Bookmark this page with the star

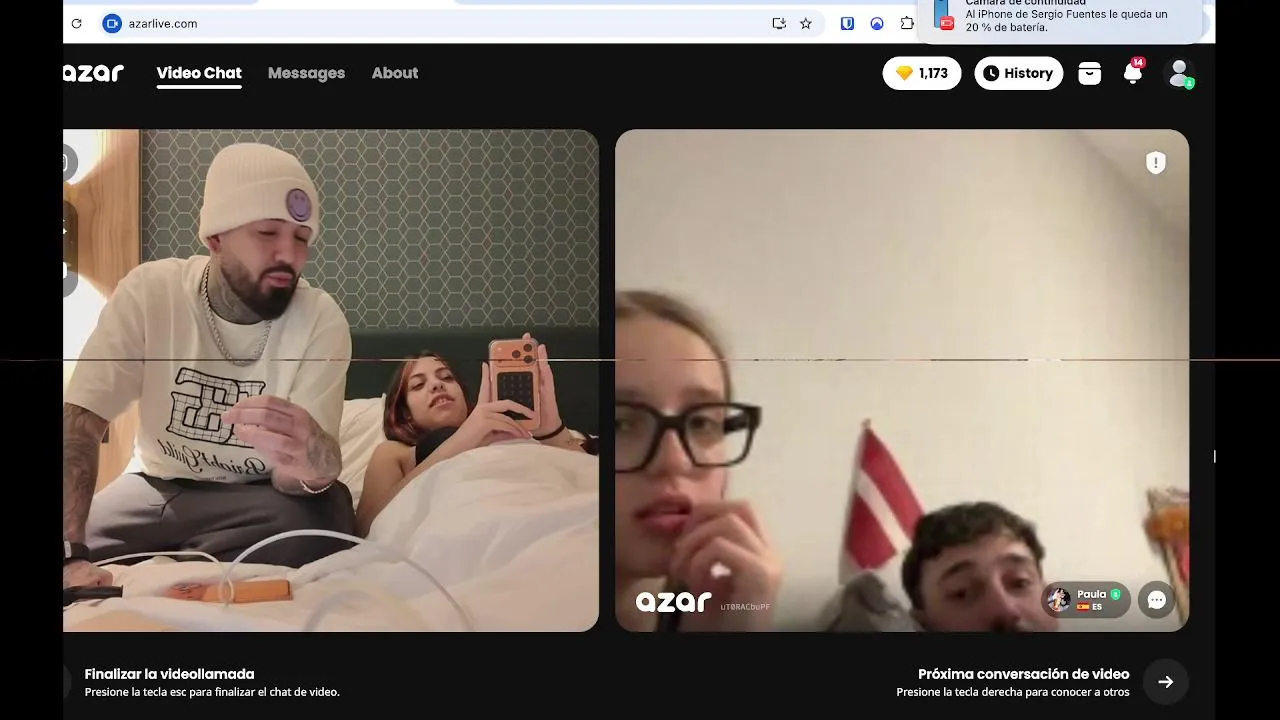coord(806,23)
